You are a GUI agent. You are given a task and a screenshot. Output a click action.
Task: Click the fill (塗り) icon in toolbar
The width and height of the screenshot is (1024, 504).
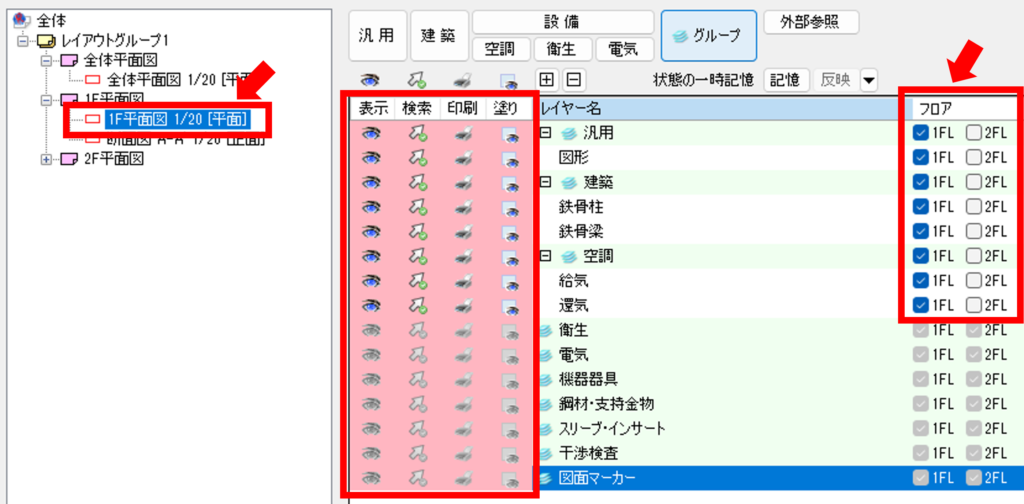click(508, 80)
